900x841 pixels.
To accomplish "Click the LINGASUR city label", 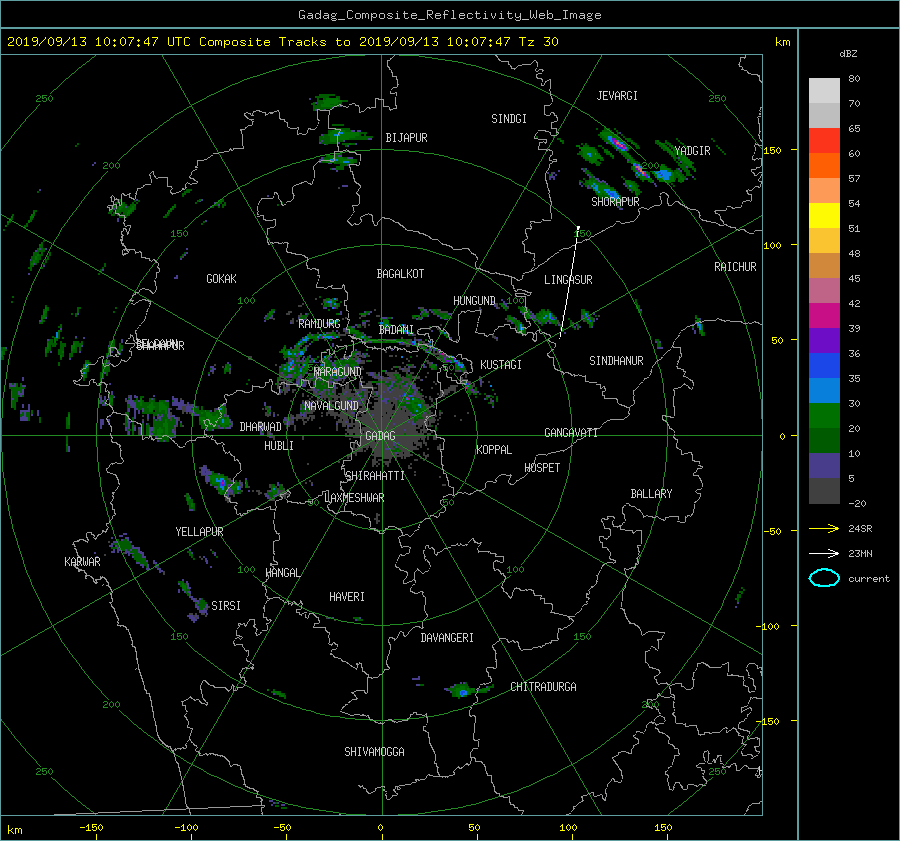I will [568, 280].
